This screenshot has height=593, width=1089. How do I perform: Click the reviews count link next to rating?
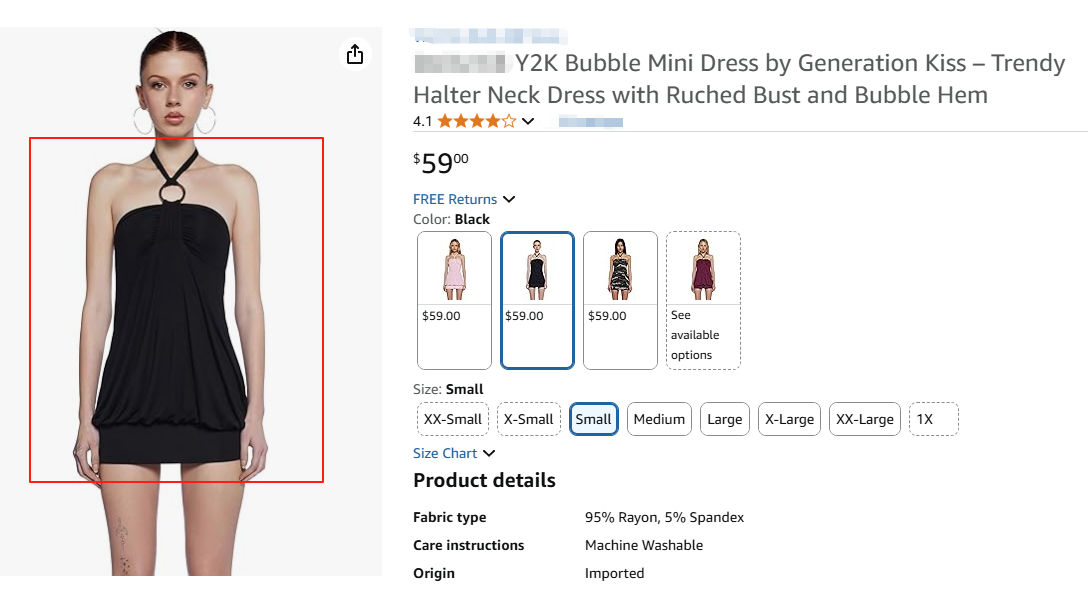pos(590,120)
